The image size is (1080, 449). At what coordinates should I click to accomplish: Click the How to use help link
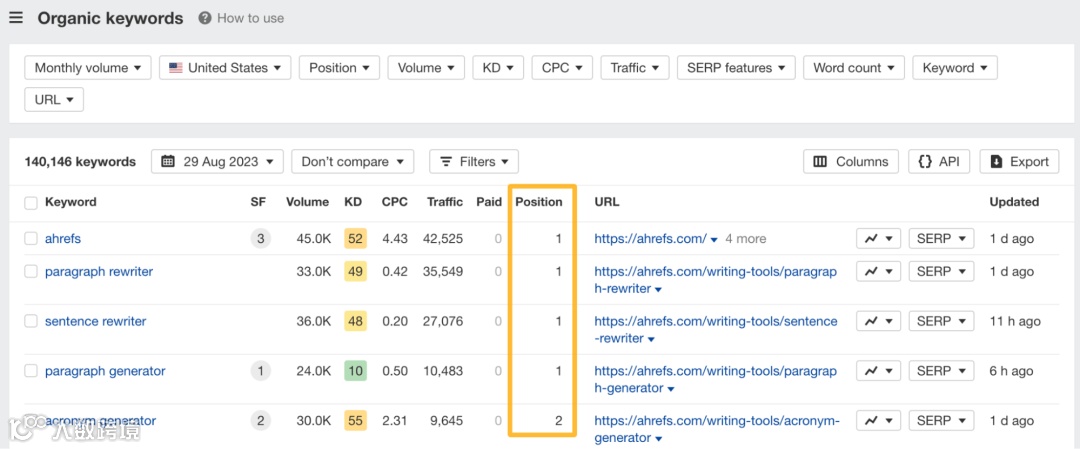coord(242,18)
